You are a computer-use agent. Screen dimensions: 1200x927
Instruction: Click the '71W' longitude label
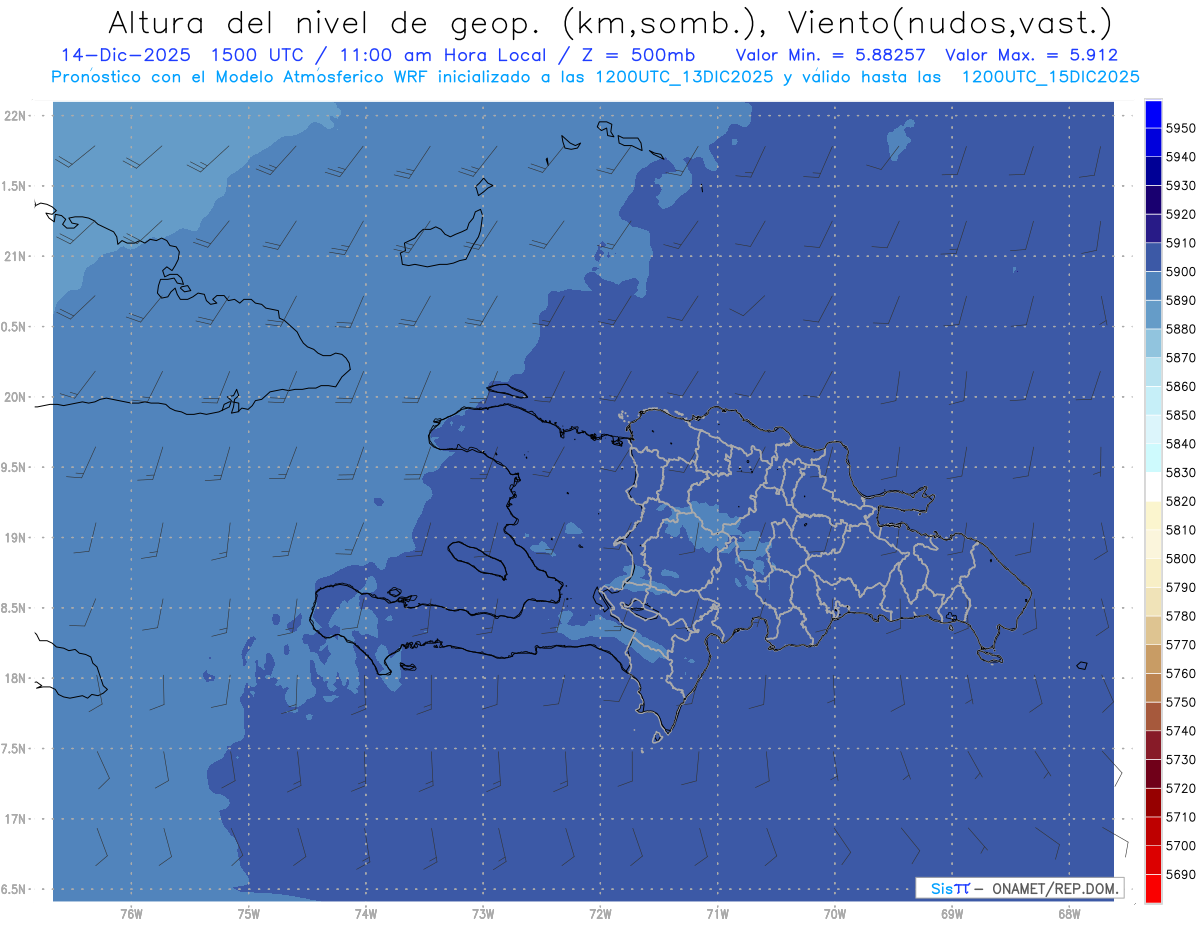pyautogui.click(x=717, y=914)
